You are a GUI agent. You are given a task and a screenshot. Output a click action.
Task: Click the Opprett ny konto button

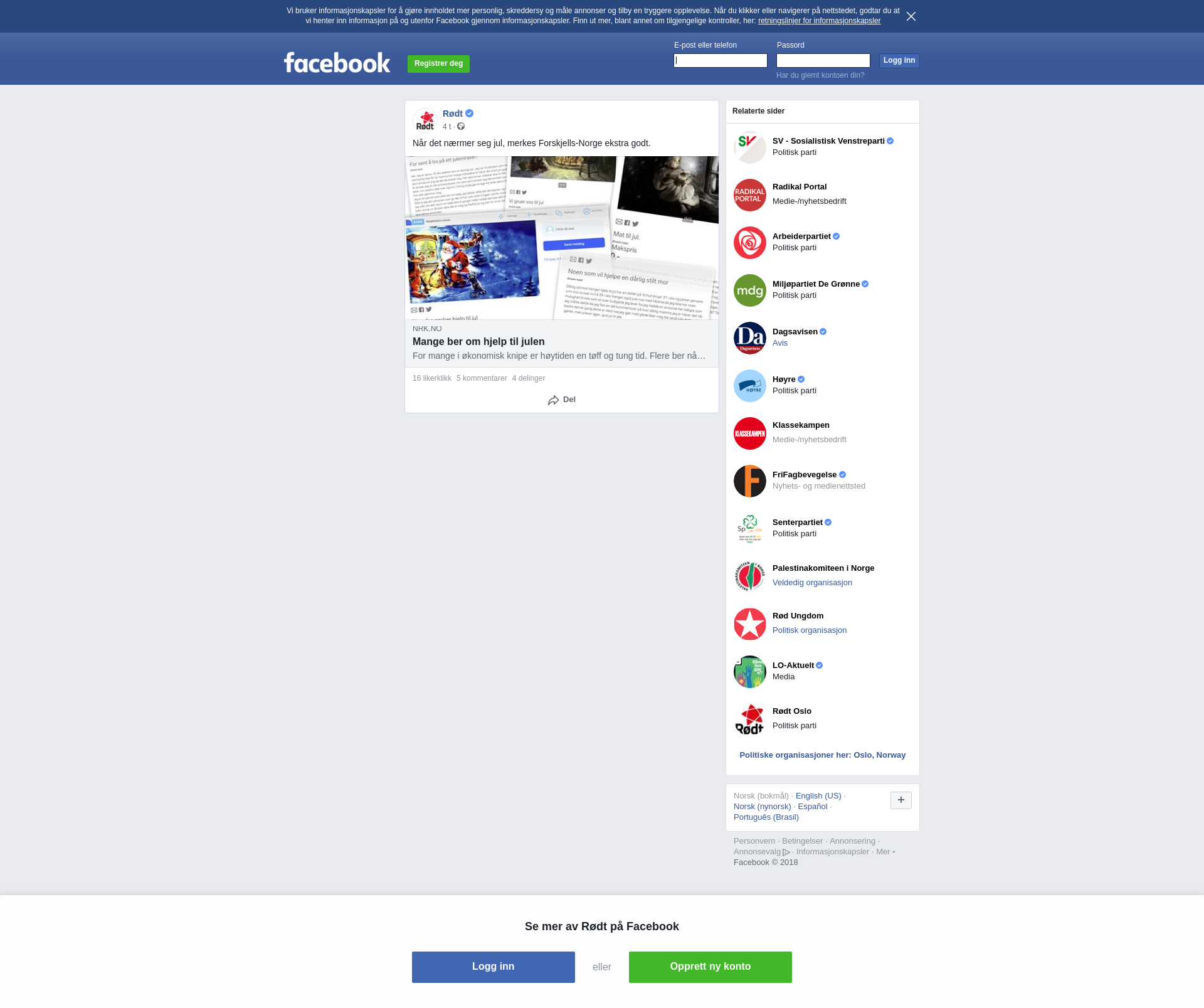710,967
